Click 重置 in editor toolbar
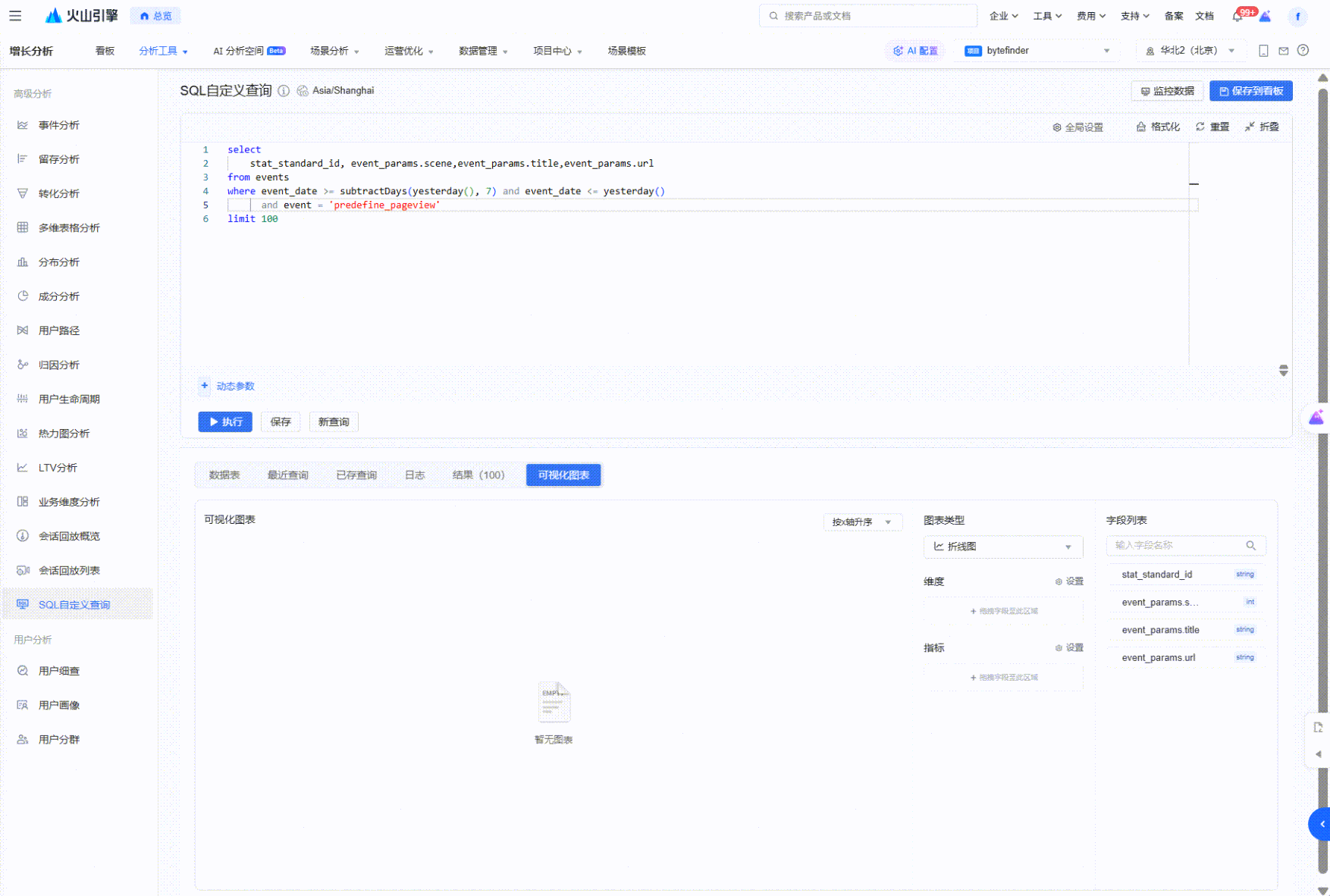 tap(1212, 127)
